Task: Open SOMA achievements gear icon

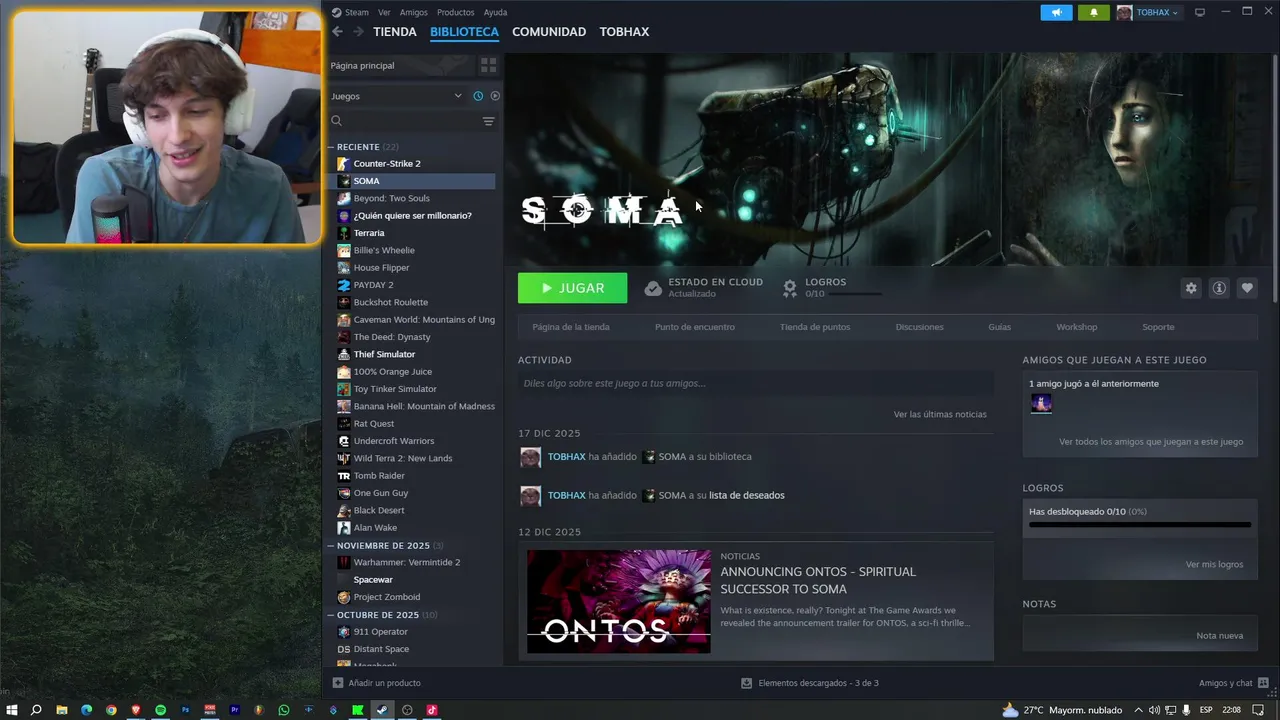Action: coord(790,288)
